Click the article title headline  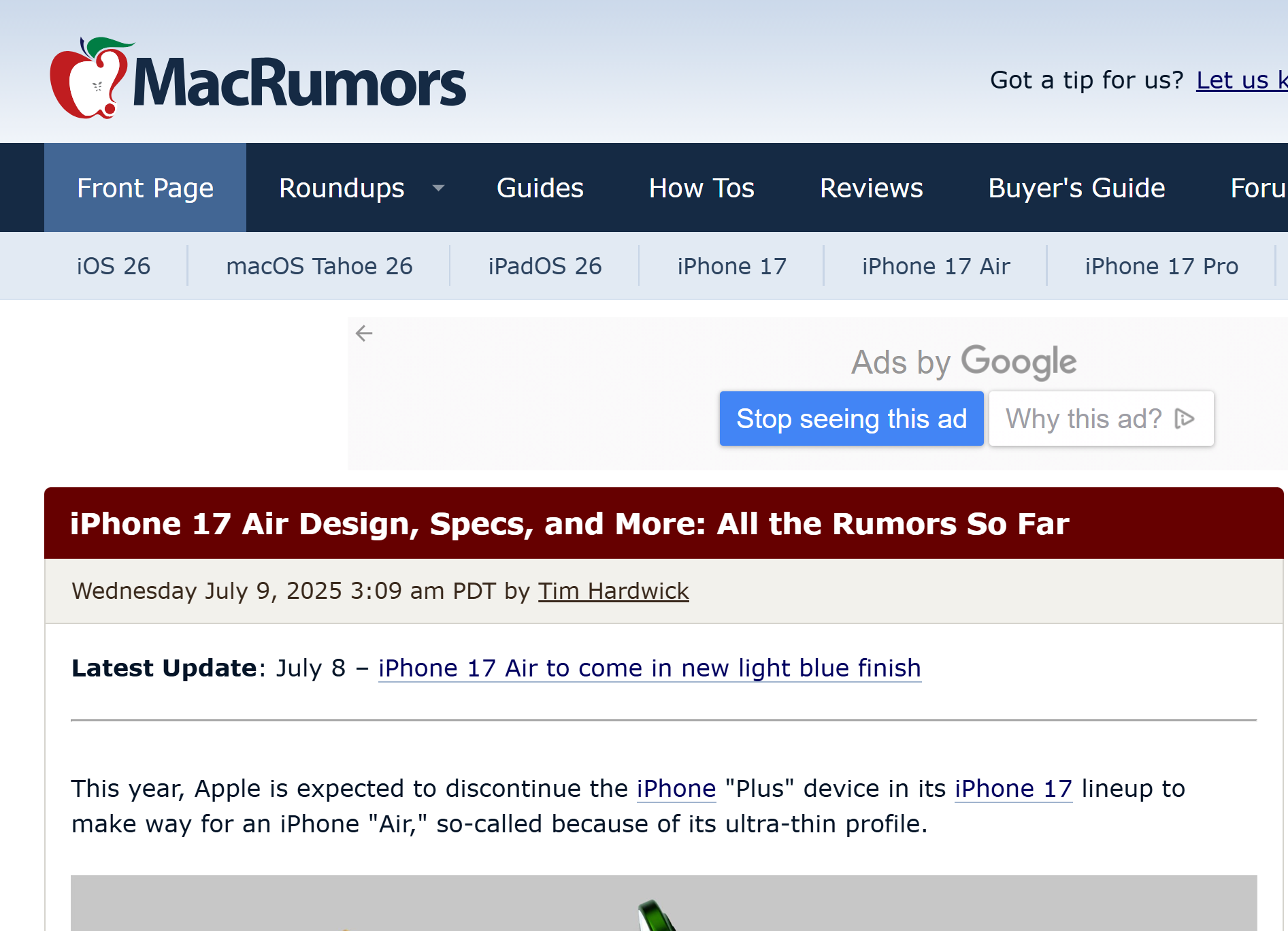click(x=569, y=524)
